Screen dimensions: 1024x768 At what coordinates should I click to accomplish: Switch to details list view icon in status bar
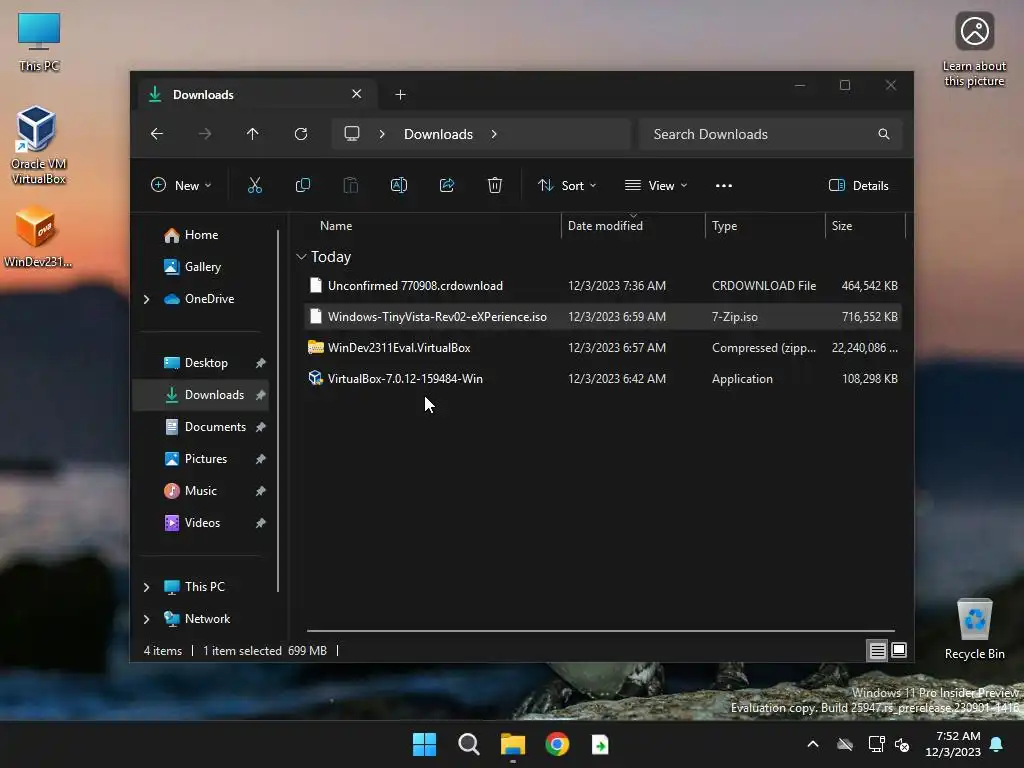coord(877,650)
